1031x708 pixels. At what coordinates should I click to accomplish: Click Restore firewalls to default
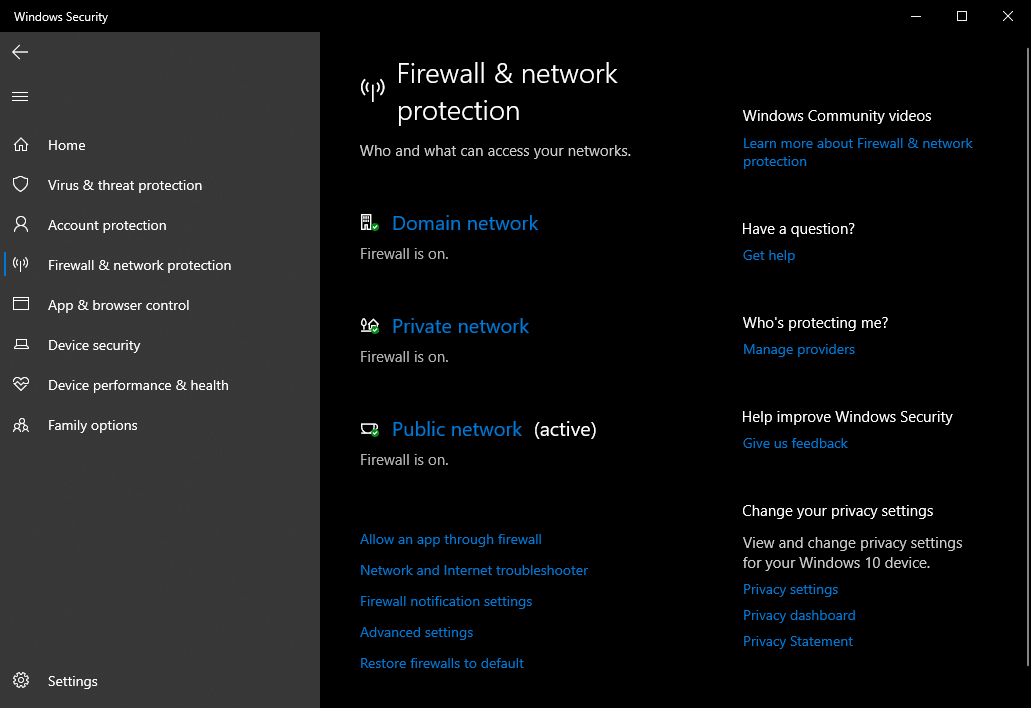(441, 663)
